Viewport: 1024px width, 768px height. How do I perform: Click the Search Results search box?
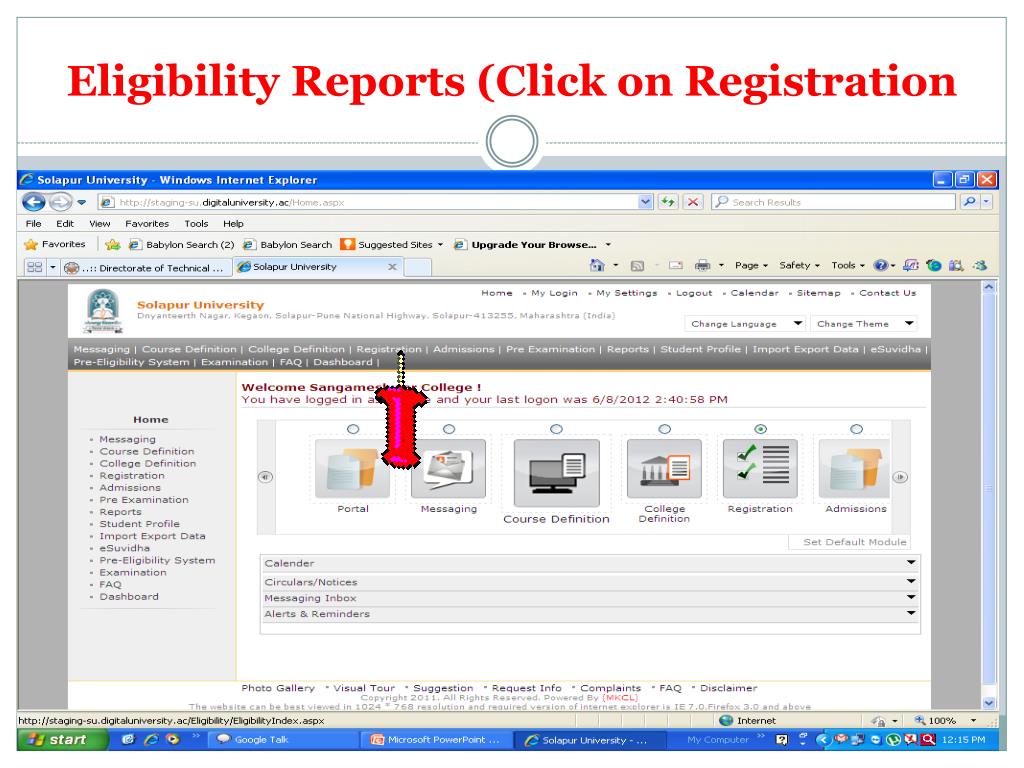(x=833, y=202)
